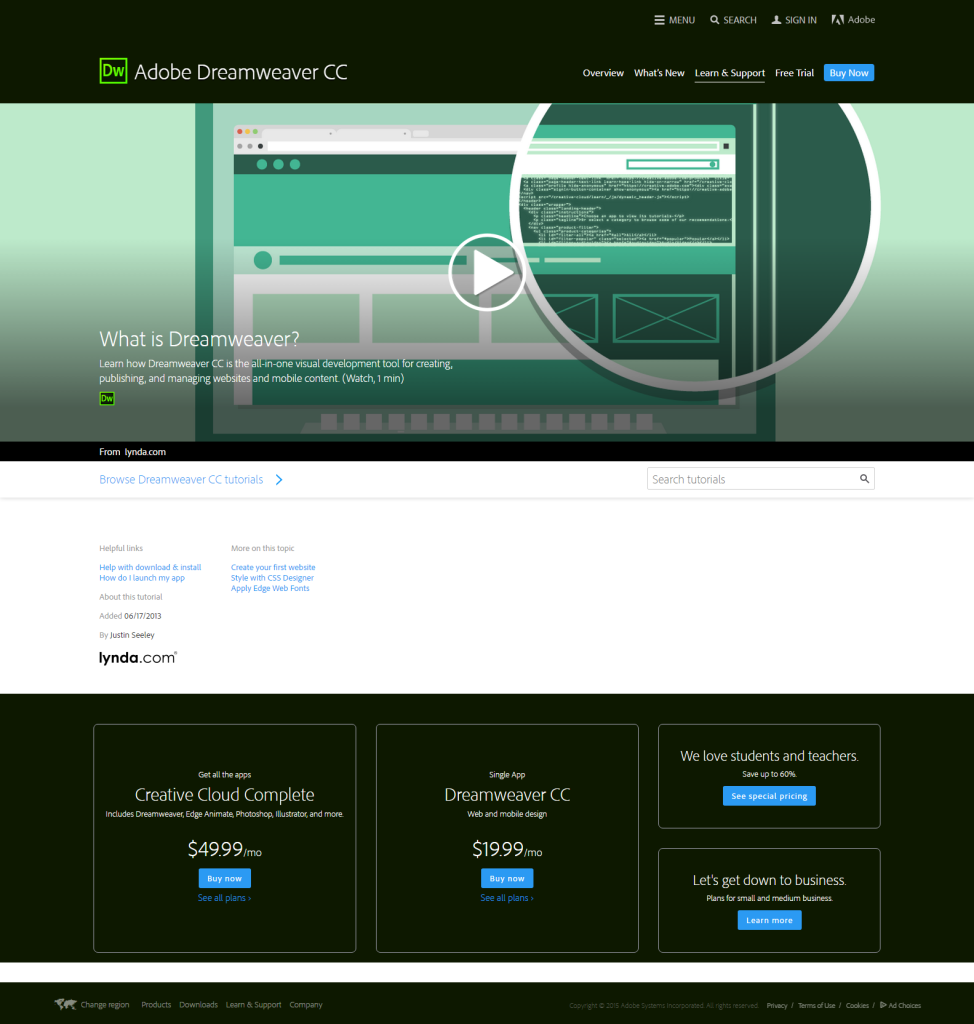Click the chevron next to Browse Dreamweaver CC tutorials
Viewport: 974px width, 1024px height.
click(279, 480)
